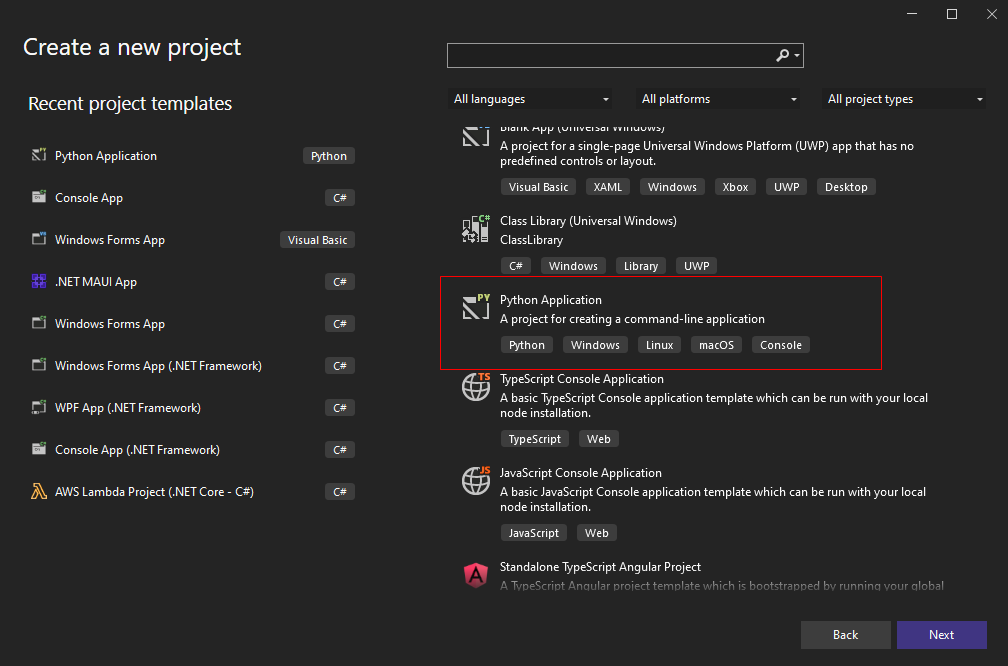
Task: Select recent Console App template
Action: click(193, 197)
